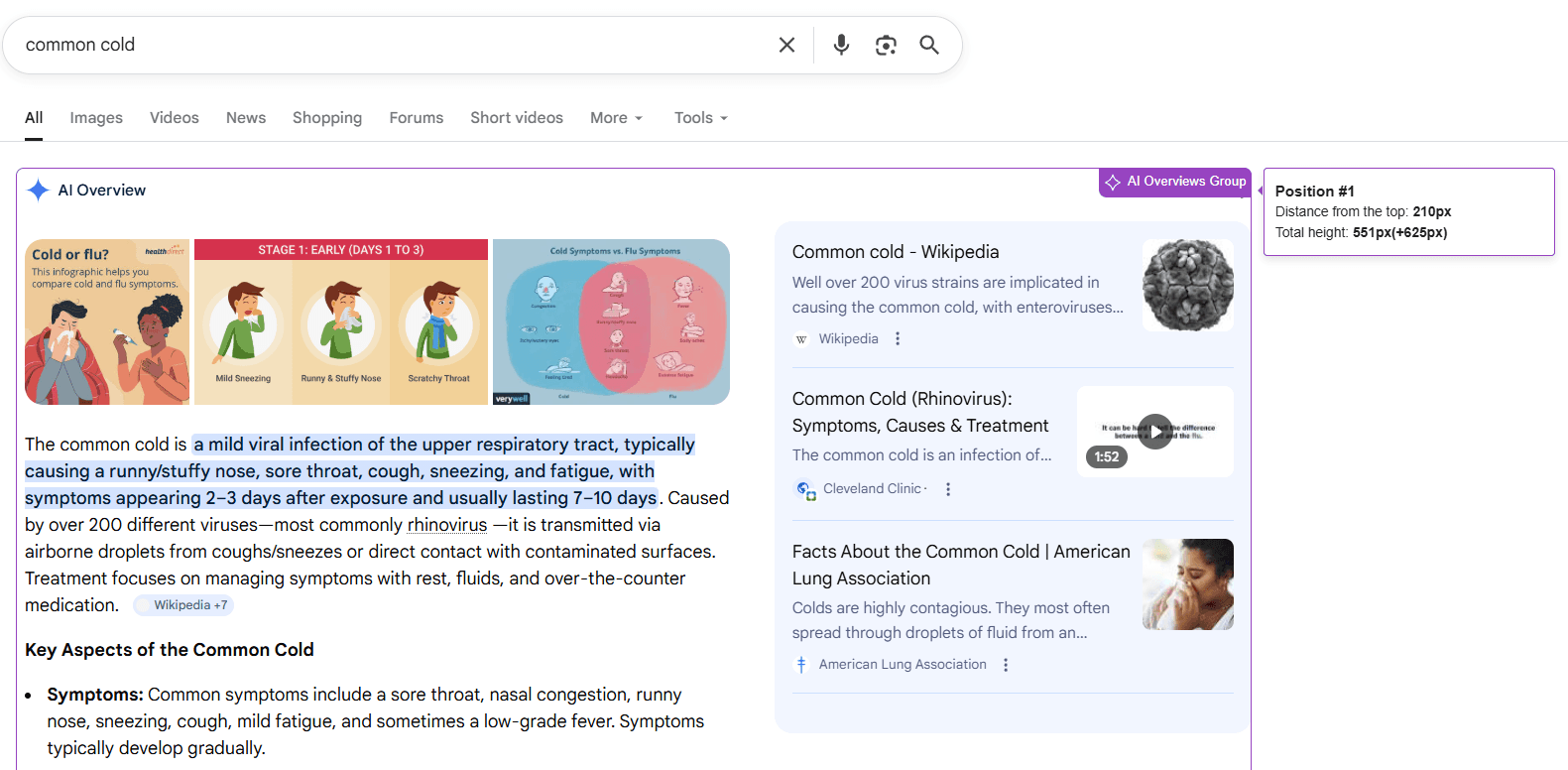This screenshot has height=770, width=1568.
Task: Click the 'Key Aspects of the Common Cold' heading
Action: (170, 650)
